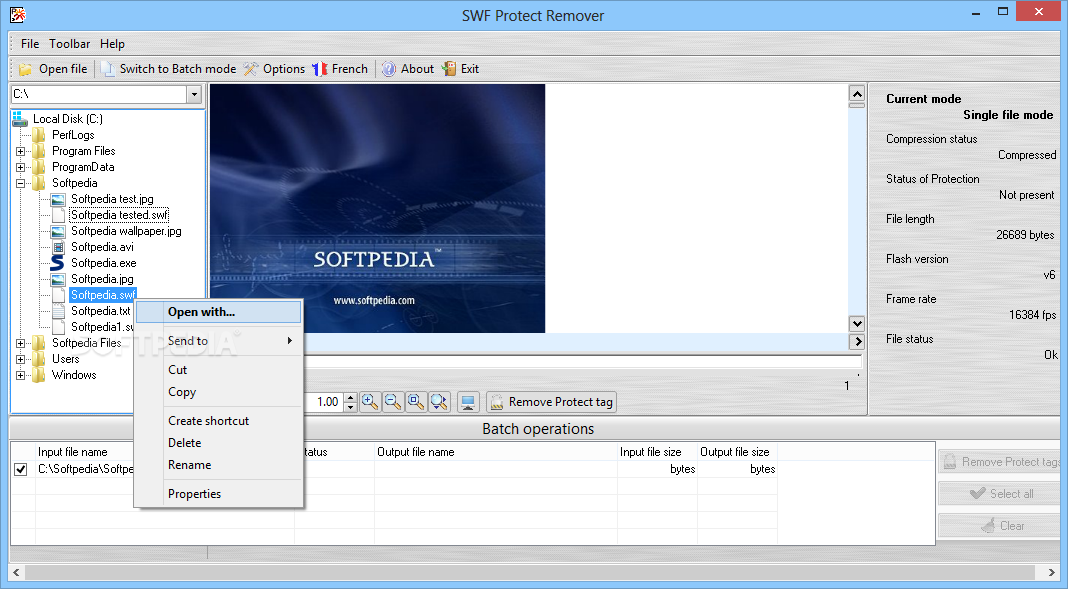This screenshot has width=1068, height=589.
Task: Open the Options toolbar item
Action: (274, 69)
